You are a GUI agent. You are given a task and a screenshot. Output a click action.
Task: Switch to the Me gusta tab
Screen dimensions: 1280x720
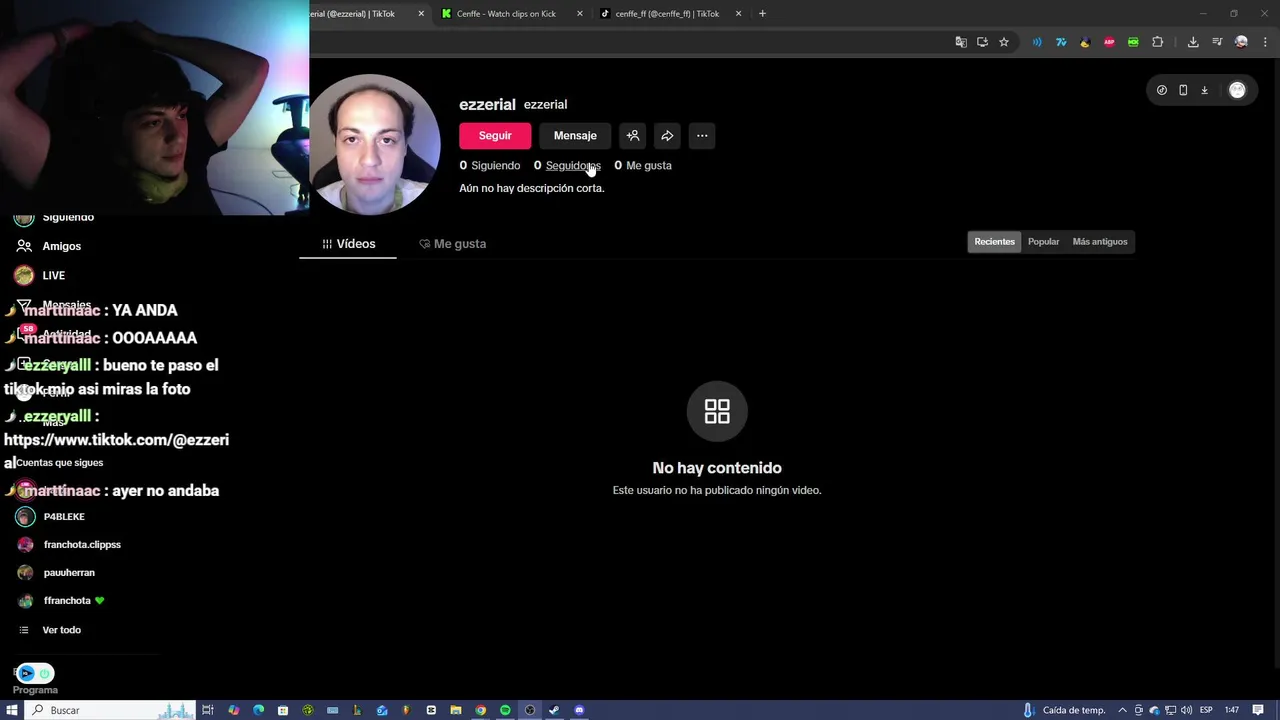coord(452,244)
